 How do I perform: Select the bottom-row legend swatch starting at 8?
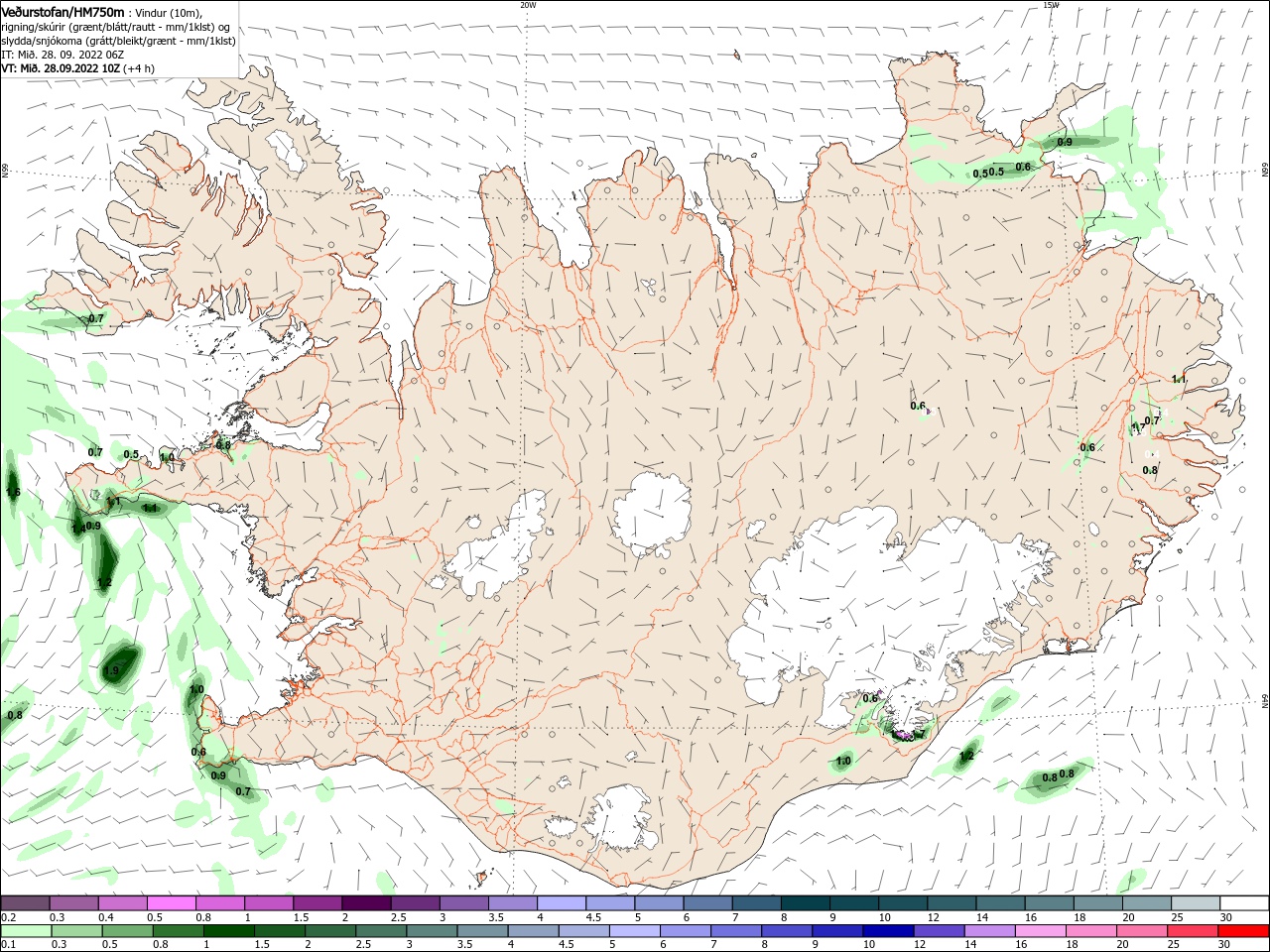click(788, 931)
